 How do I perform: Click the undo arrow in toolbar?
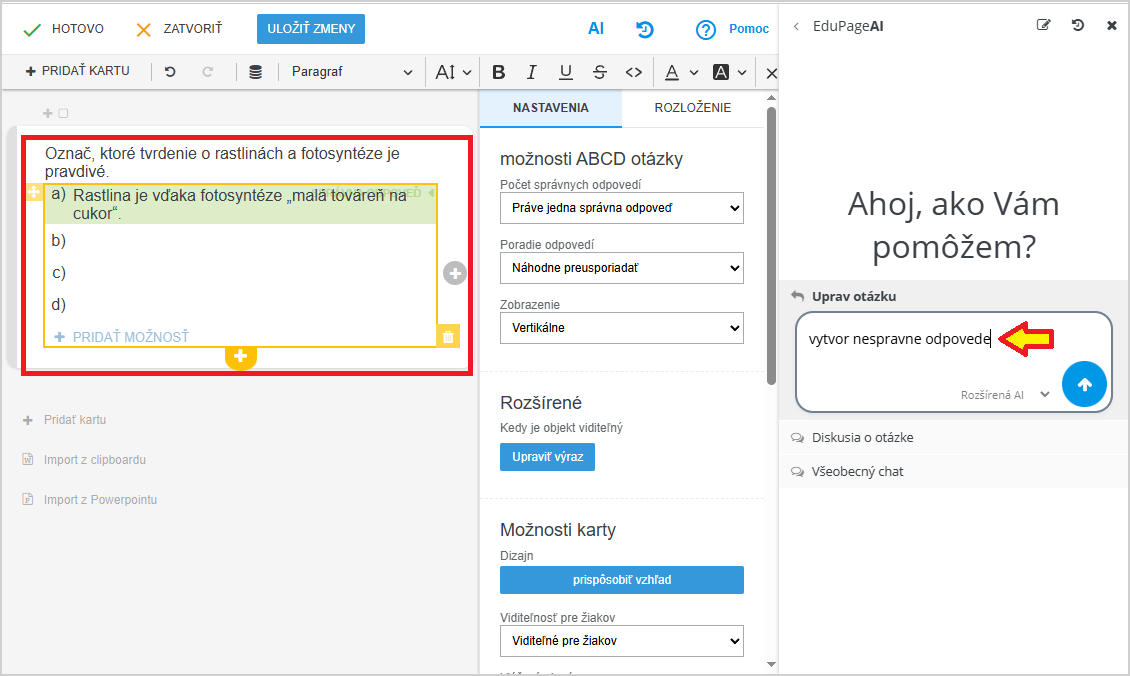click(x=170, y=72)
